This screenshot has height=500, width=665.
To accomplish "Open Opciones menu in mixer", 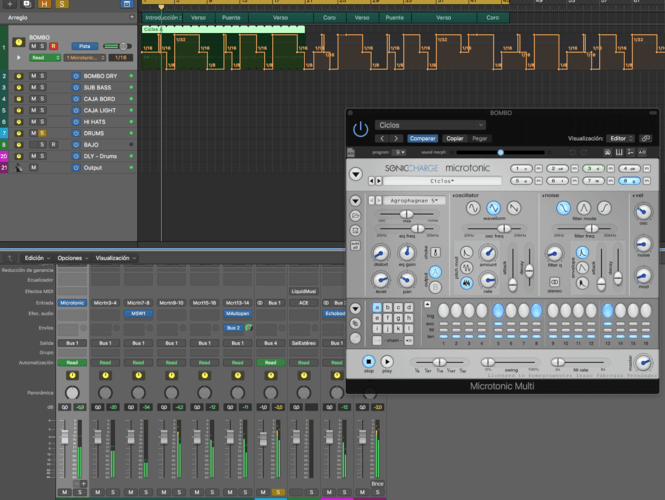I will click(x=73, y=258).
